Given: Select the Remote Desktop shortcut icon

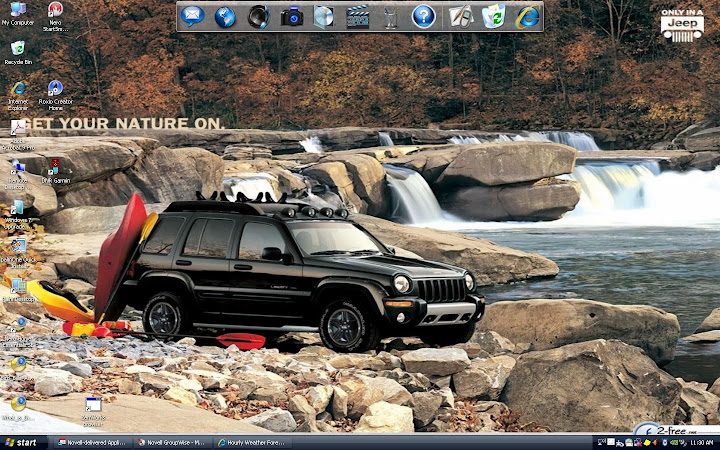Looking at the screenshot, I should 18,174.
